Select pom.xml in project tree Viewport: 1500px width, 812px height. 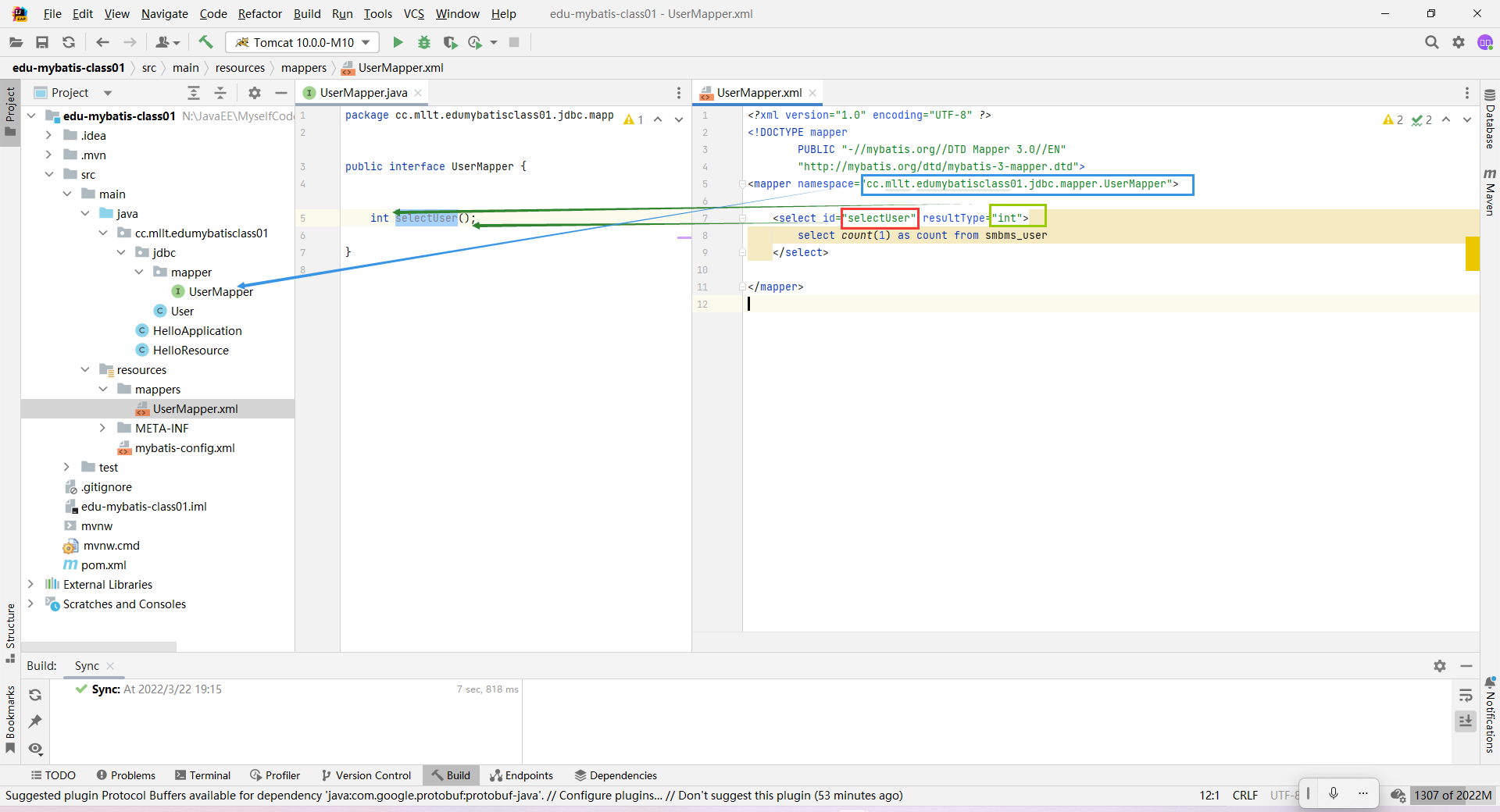[x=103, y=564]
